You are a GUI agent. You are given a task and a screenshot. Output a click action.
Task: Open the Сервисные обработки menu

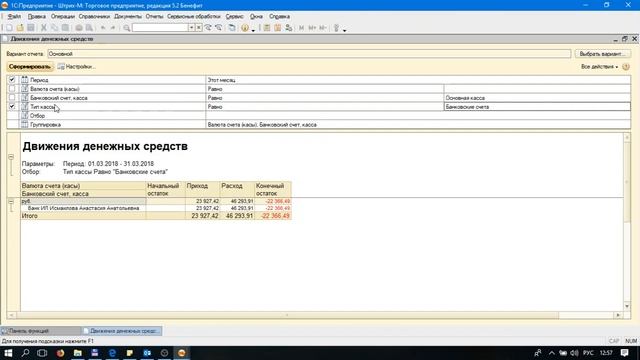click(193, 16)
